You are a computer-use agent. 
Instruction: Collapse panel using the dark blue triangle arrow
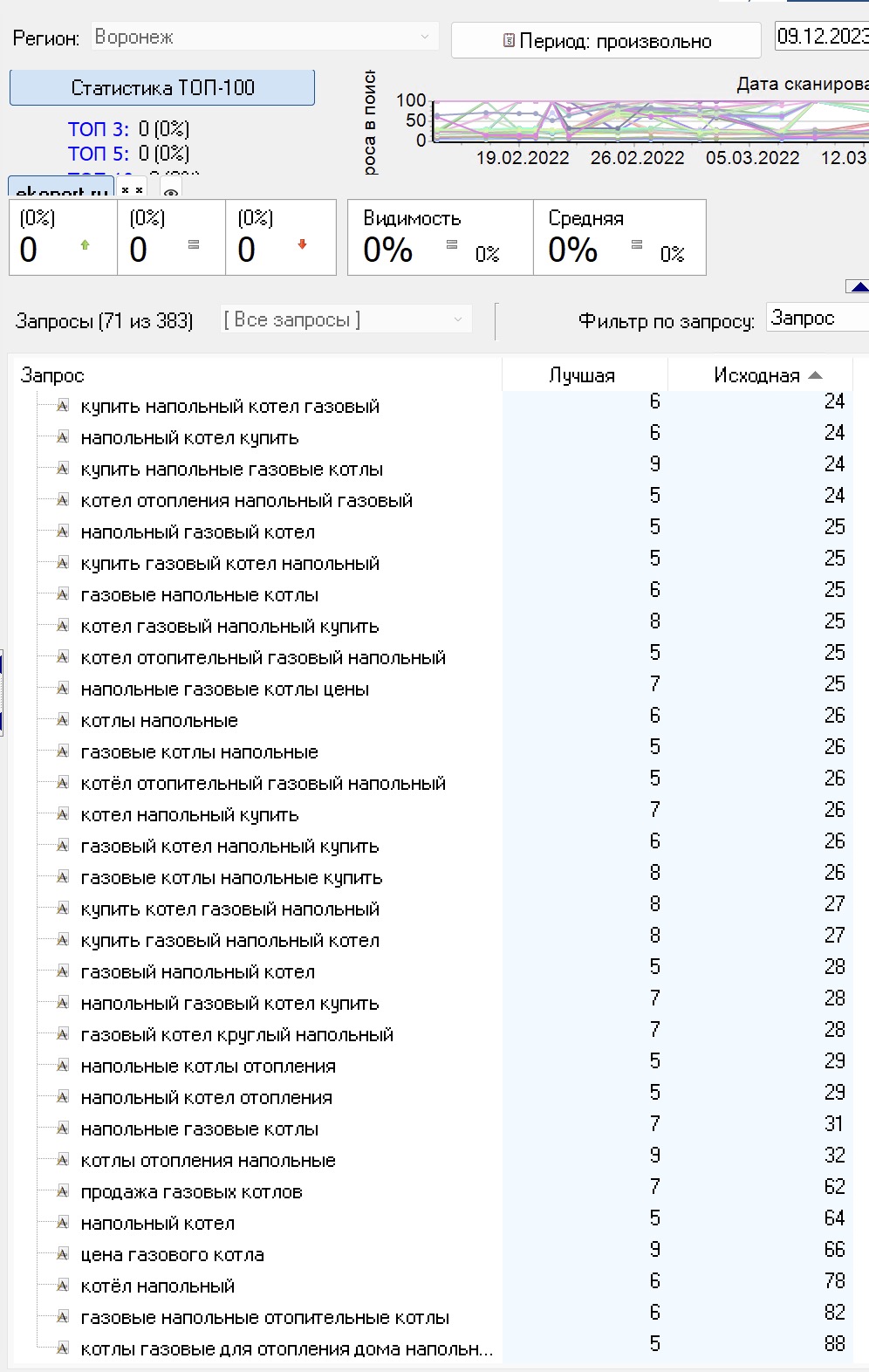coord(859,286)
